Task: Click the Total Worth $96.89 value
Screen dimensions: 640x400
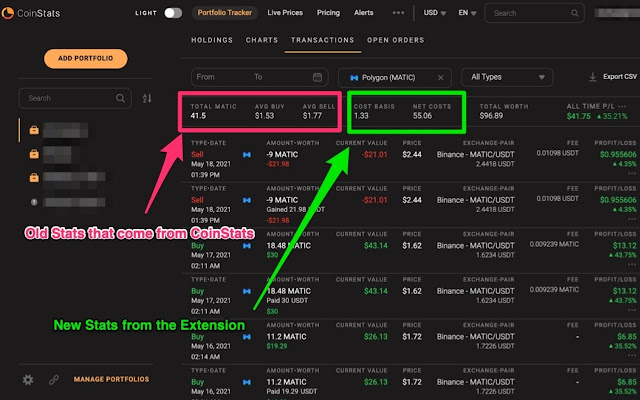Action: coord(491,116)
